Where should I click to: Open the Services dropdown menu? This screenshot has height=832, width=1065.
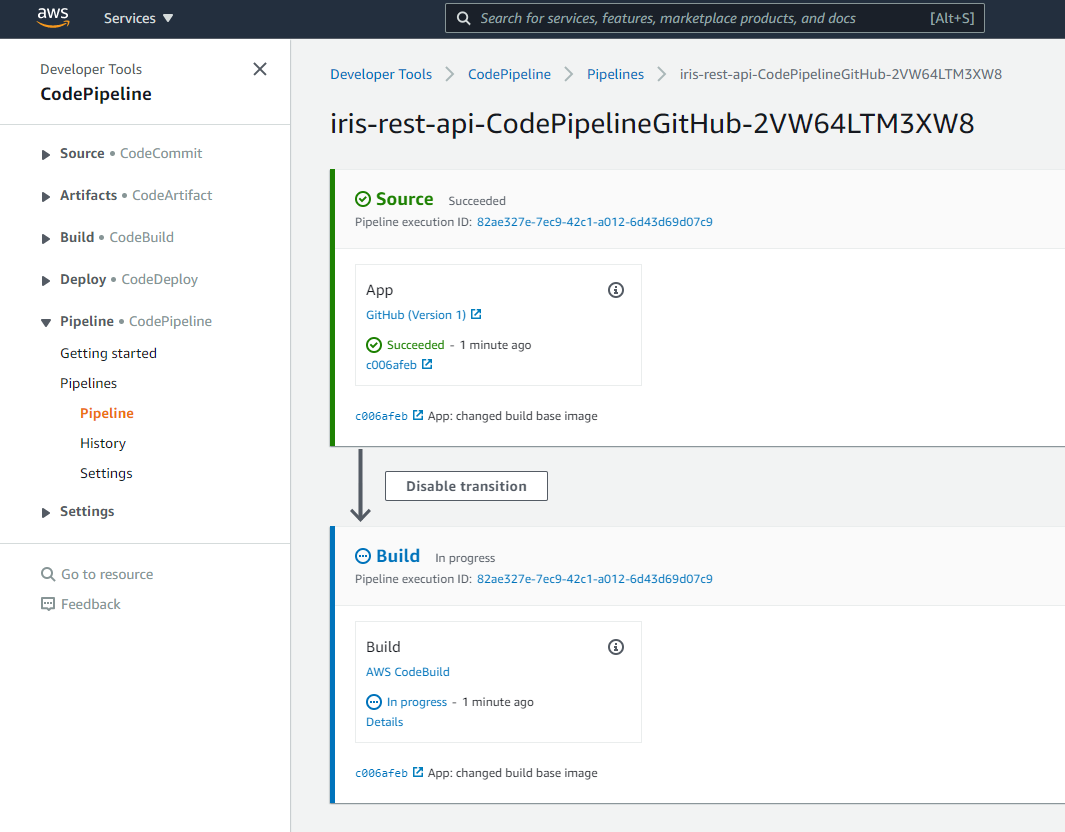[138, 18]
